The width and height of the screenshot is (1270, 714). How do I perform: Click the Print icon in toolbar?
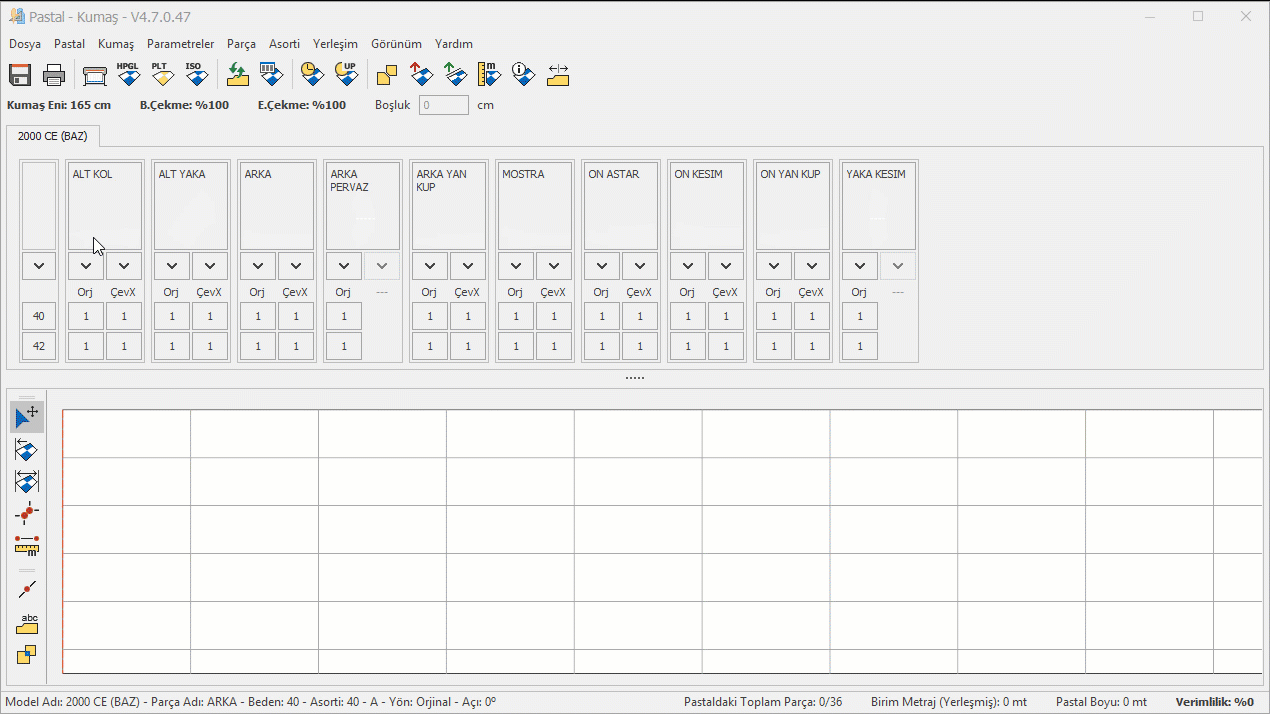54,75
